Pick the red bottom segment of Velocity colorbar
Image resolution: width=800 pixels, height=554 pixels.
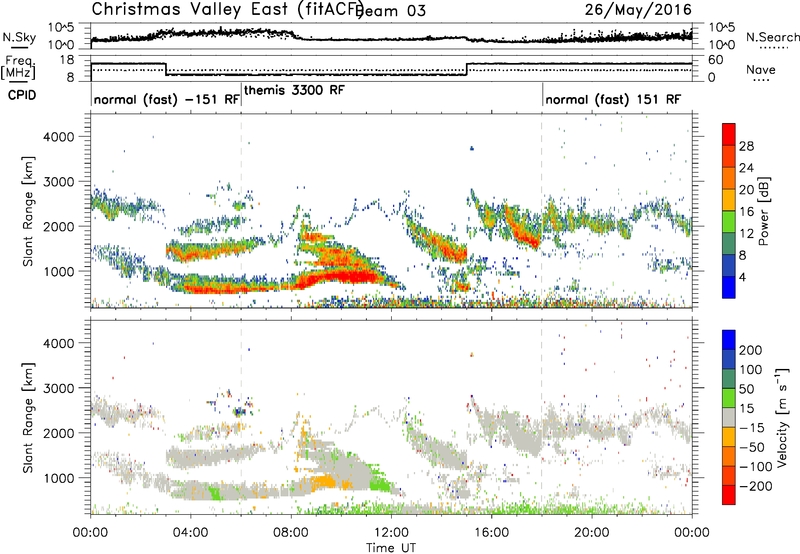coord(729,495)
